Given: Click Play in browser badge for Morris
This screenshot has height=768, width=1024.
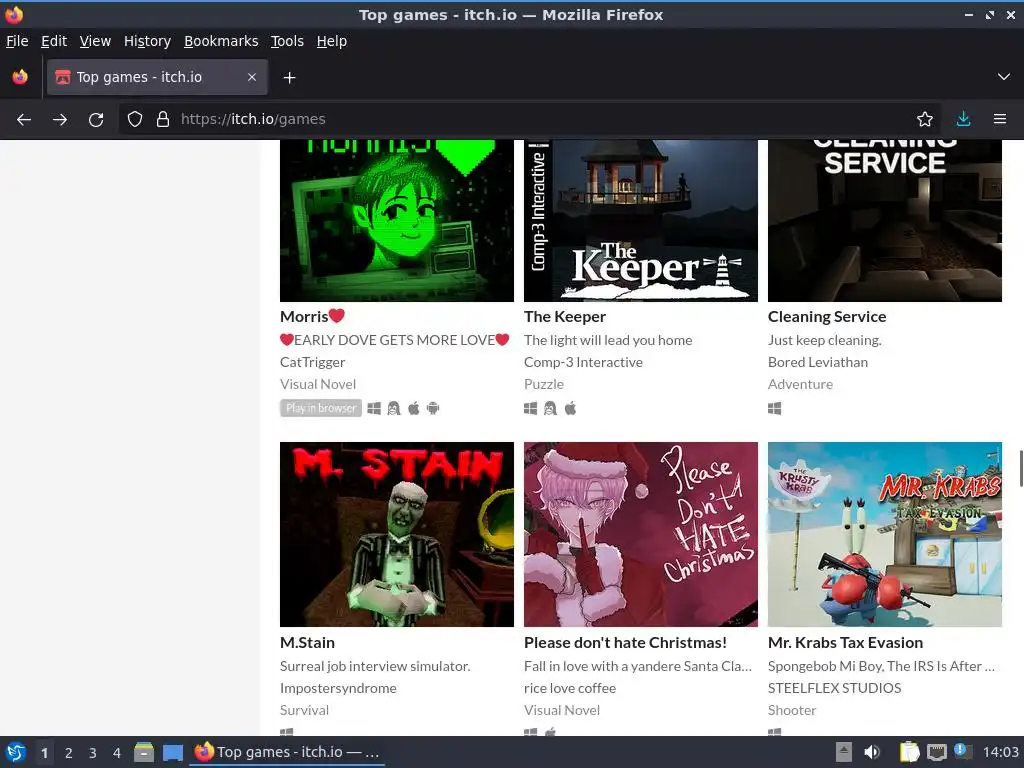Looking at the screenshot, I should (321, 408).
